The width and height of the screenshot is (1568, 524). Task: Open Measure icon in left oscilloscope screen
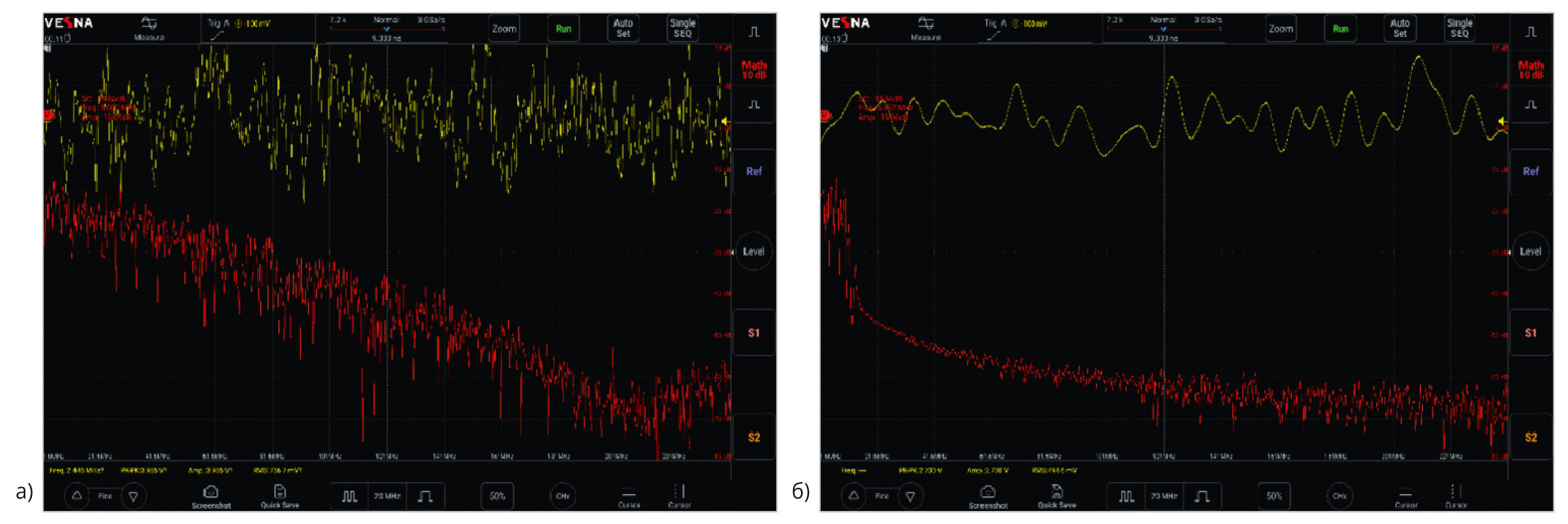pyautogui.click(x=148, y=27)
